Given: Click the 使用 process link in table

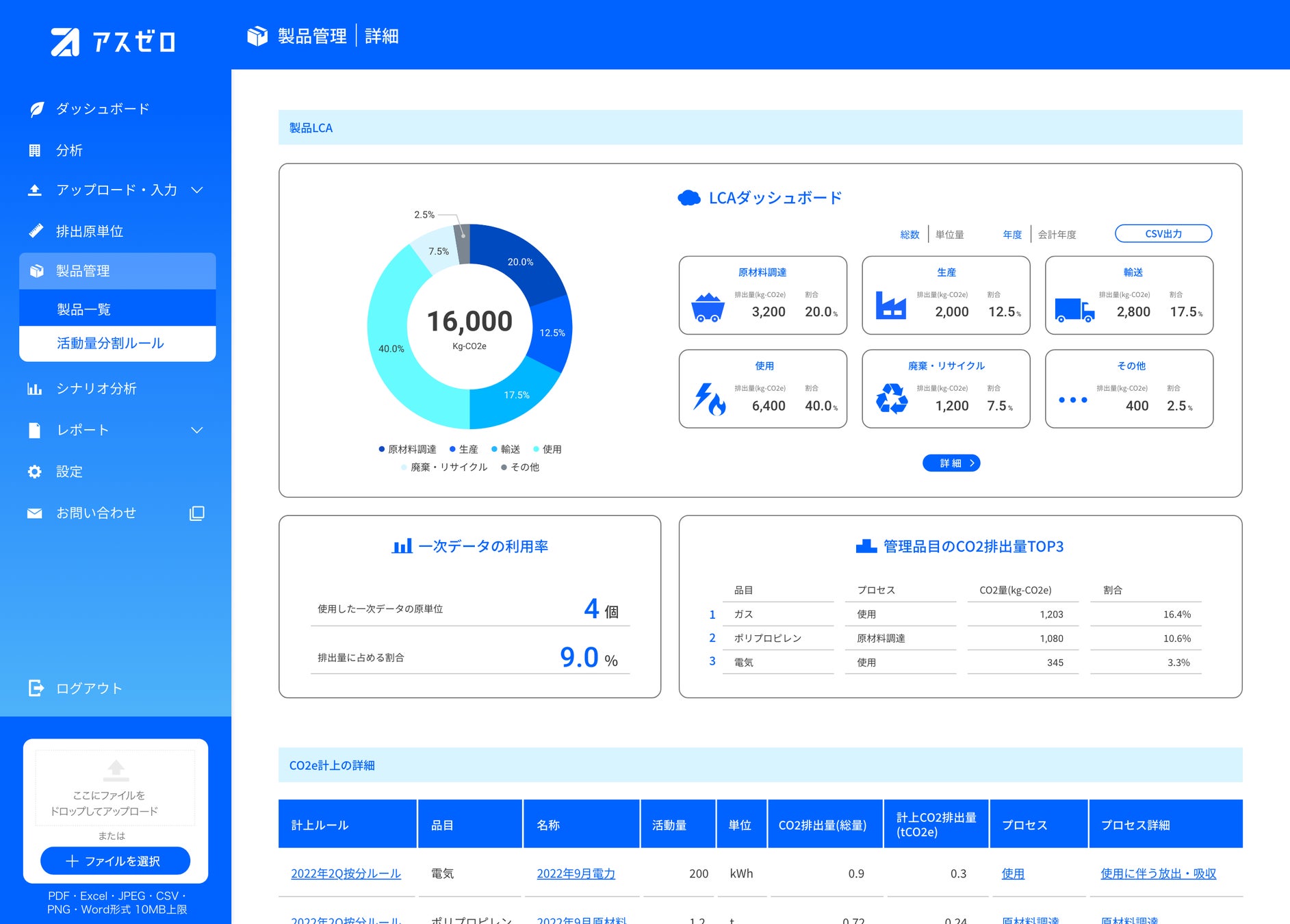Looking at the screenshot, I should pyautogui.click(x=1013, y=874).
